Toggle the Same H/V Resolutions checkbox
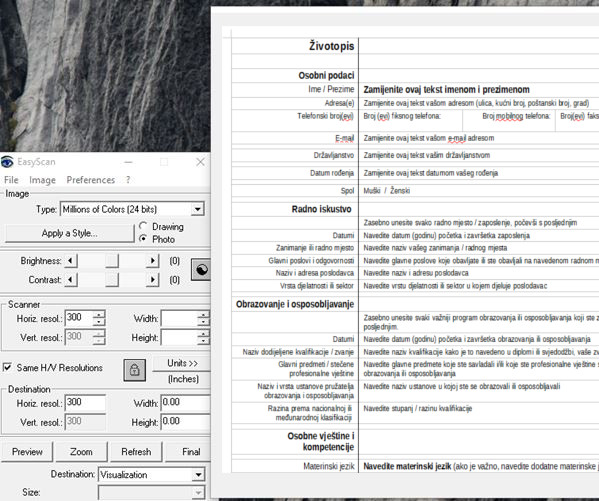 coord(7,367)
